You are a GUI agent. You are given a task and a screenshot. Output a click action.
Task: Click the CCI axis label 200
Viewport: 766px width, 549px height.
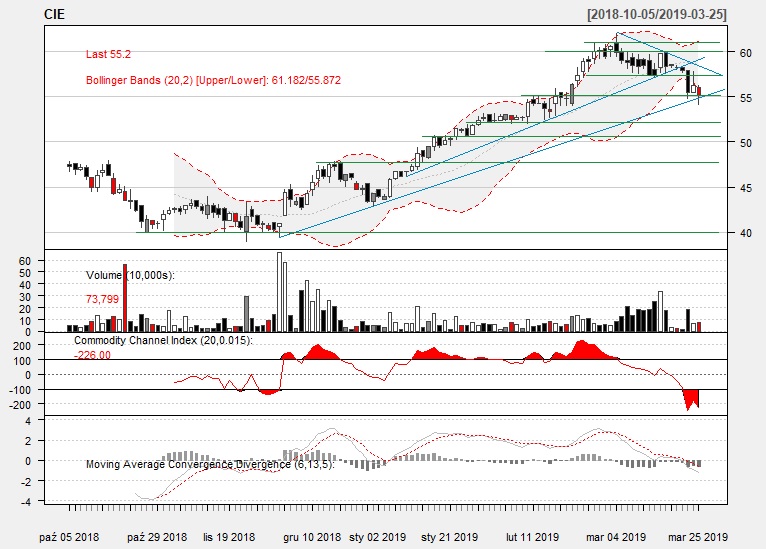[x=22, y=345]
